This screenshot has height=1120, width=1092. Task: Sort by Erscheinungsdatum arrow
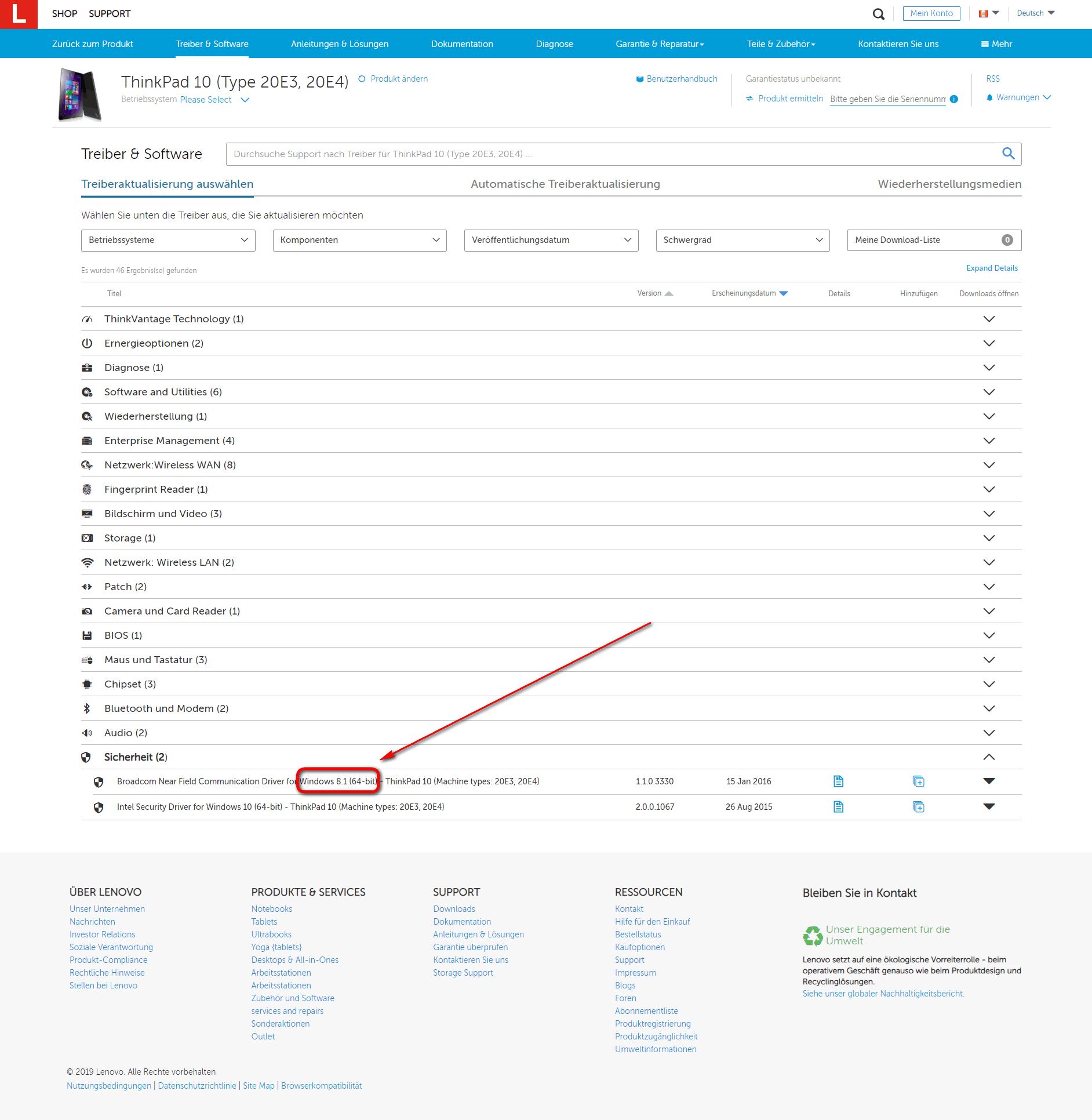pos(784,294)
